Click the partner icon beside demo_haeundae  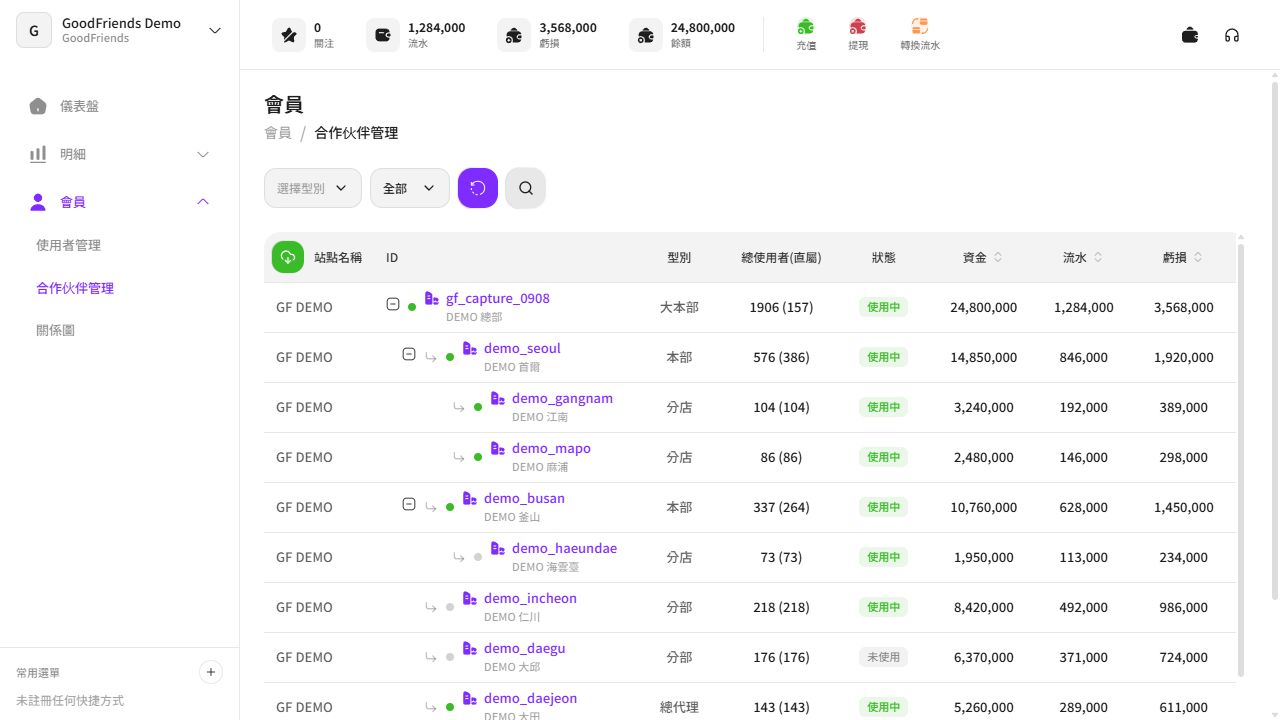coord(498,548)
